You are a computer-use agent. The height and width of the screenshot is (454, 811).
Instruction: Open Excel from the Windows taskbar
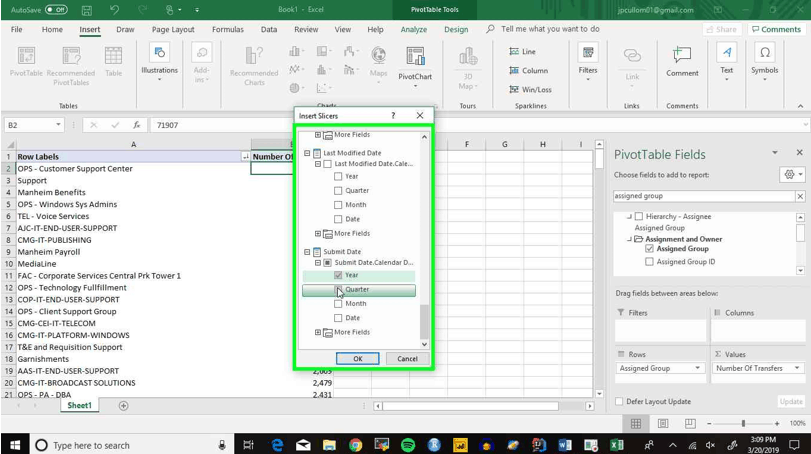pyautogui.click(x=617, y=445)
